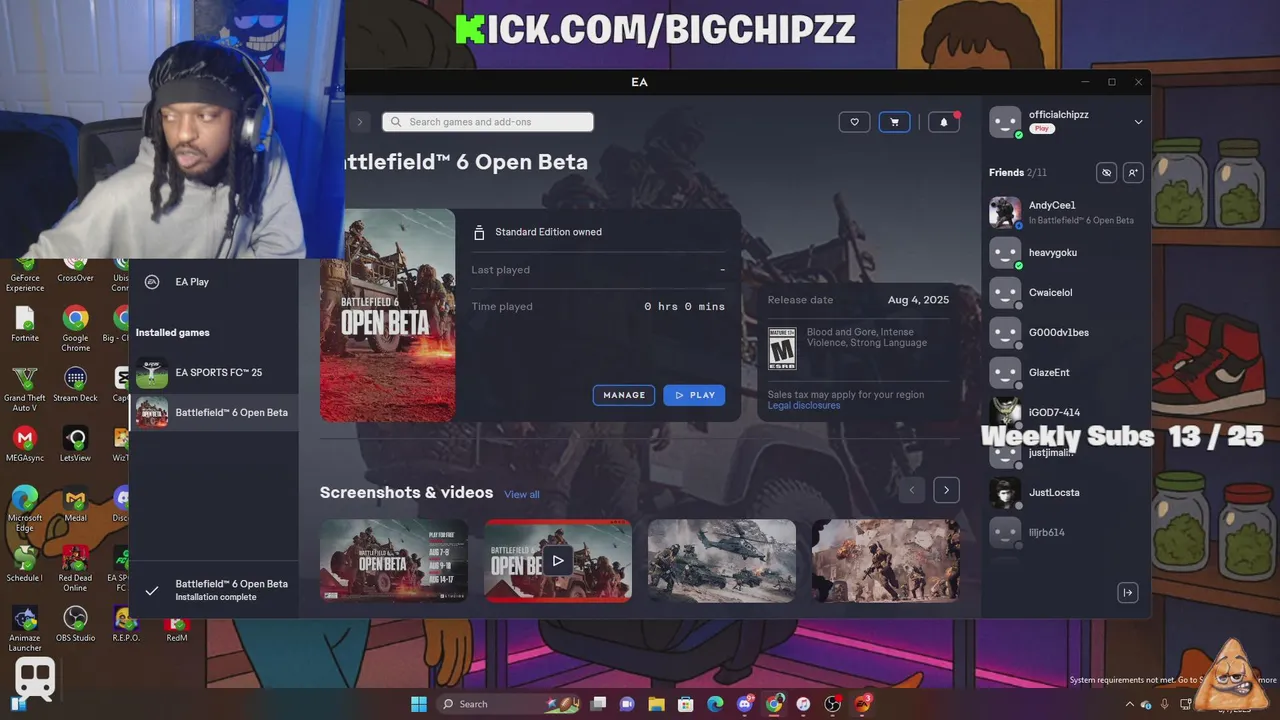Open friend iGOD7-414

(1064, 412)
